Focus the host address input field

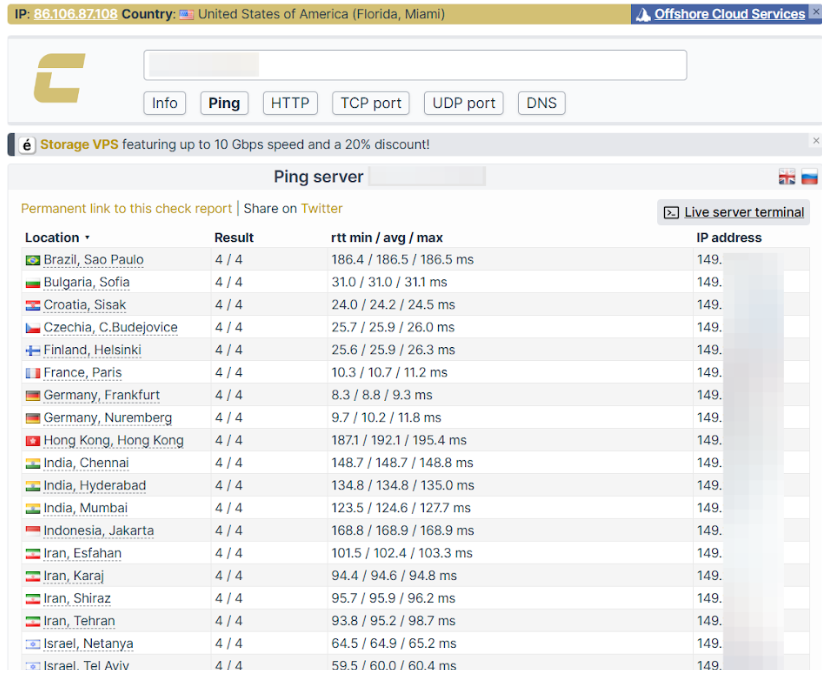pos(415,66)
